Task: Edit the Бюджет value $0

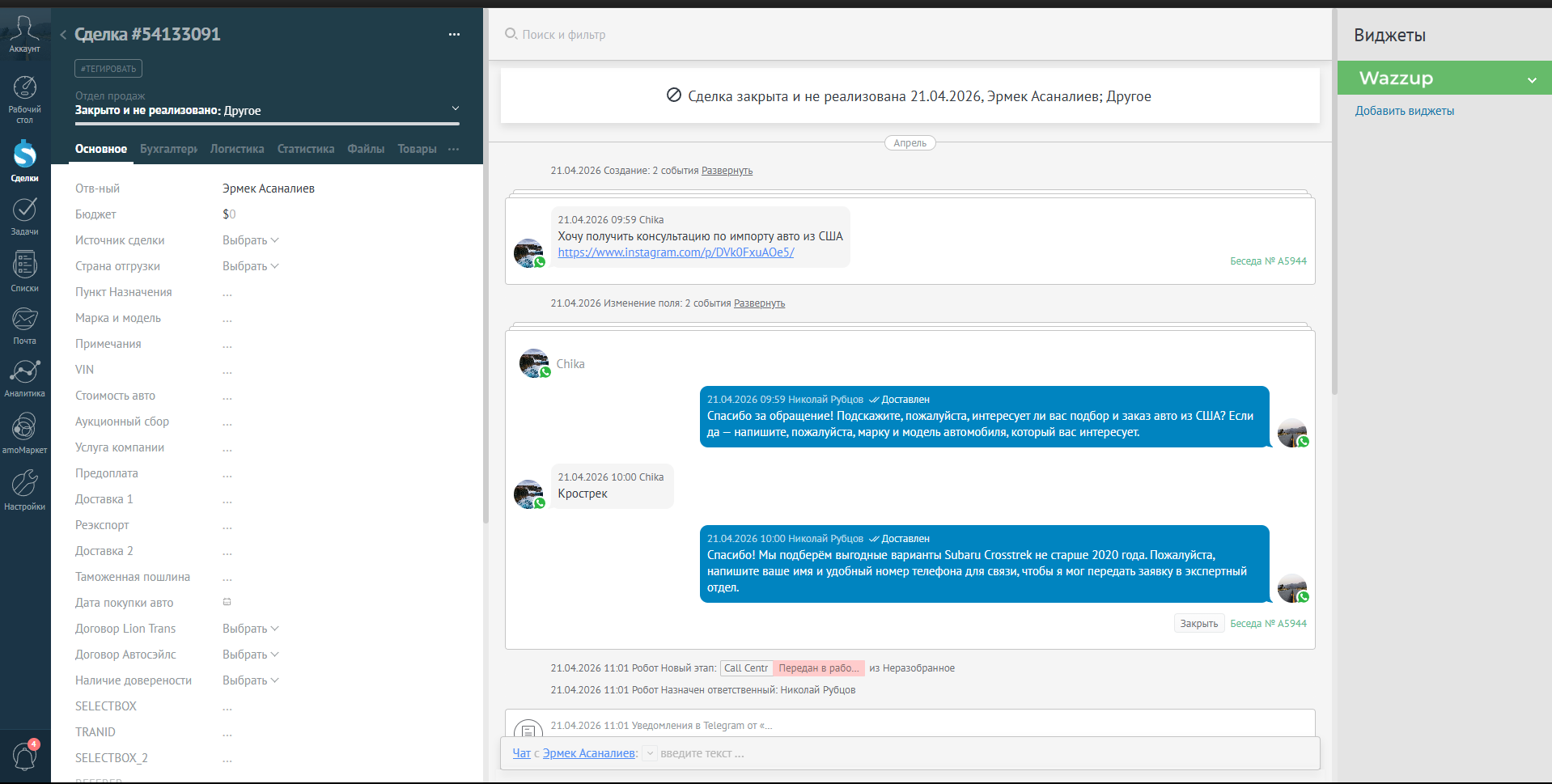Action: [x=229, y=214]
